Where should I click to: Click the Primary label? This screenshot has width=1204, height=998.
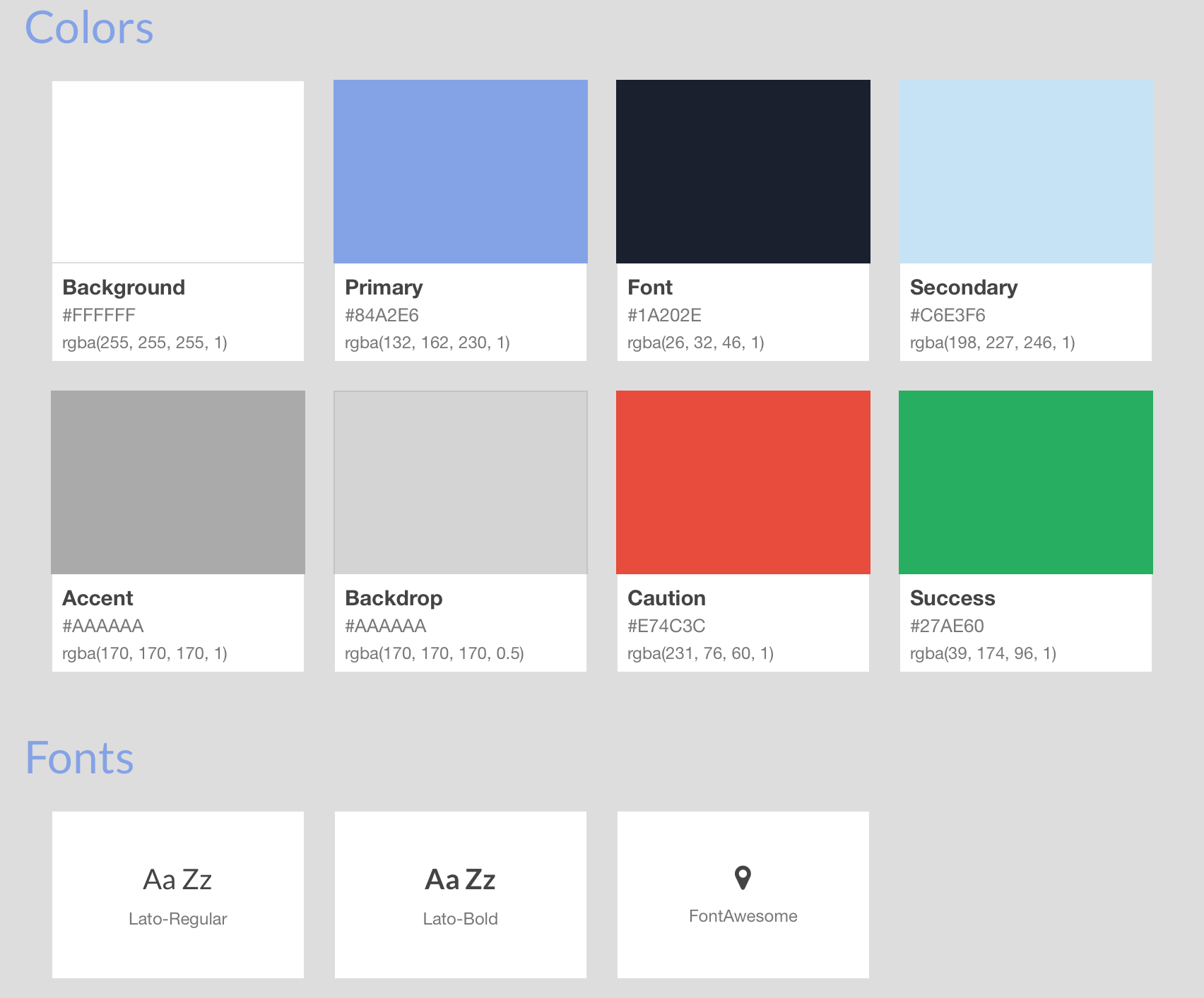pyautogui.click(x=384, y=287)
